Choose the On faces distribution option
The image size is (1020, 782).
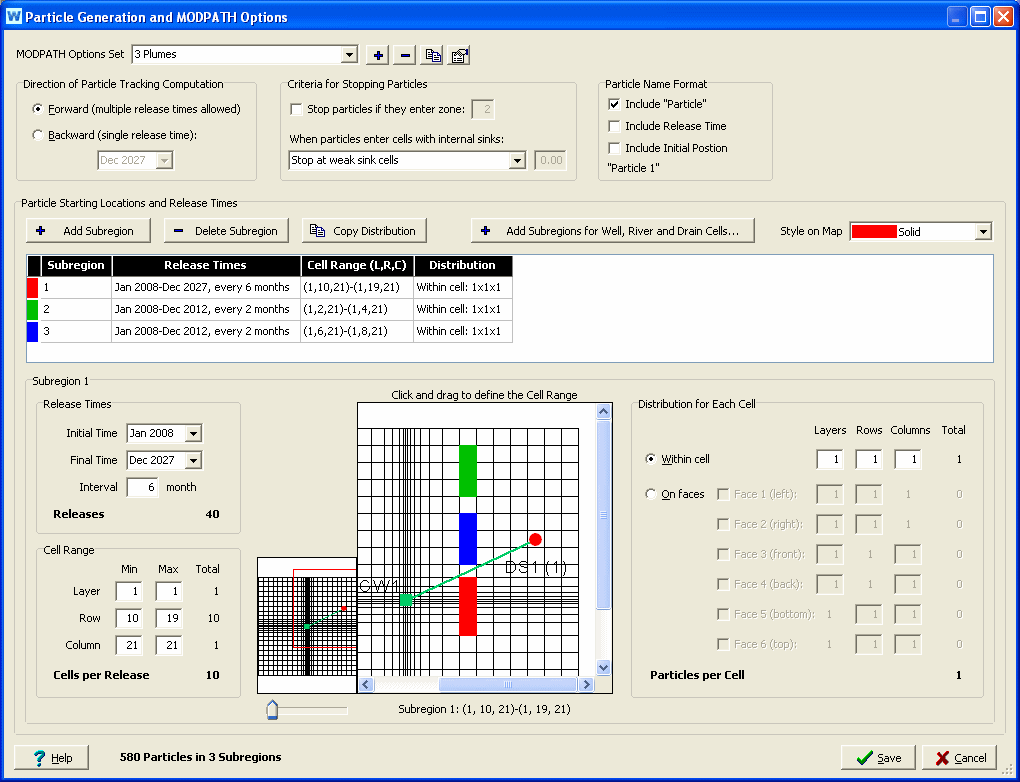click(651, 494)
